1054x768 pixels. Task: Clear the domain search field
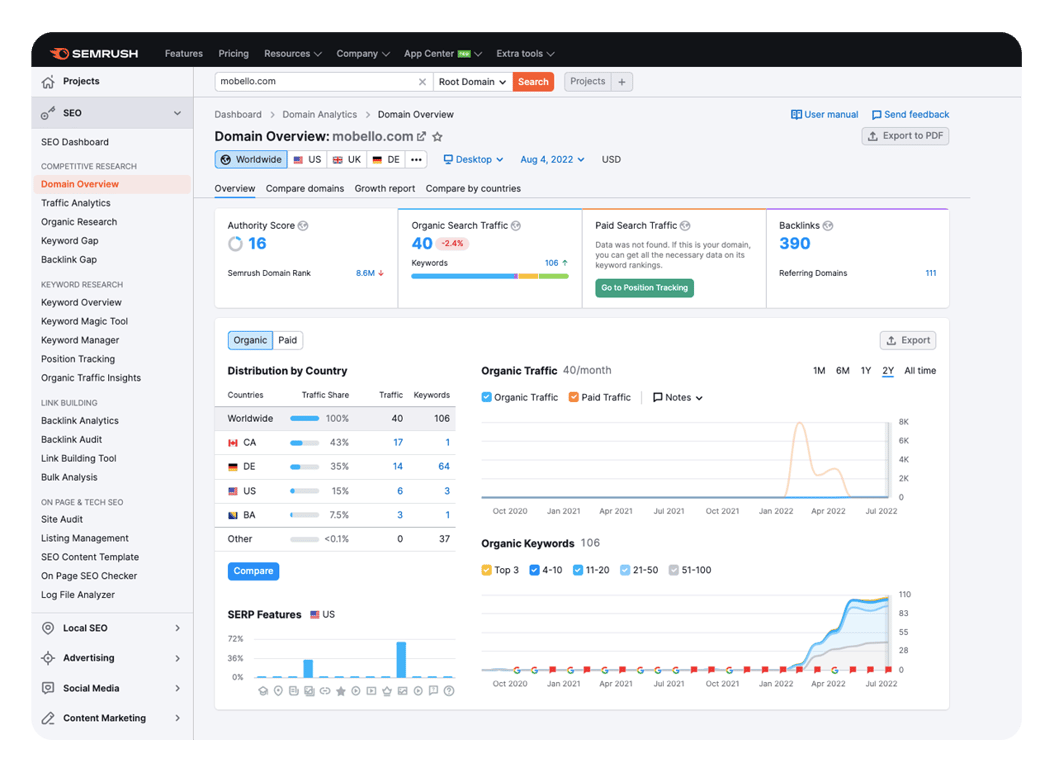pos(422,82)
